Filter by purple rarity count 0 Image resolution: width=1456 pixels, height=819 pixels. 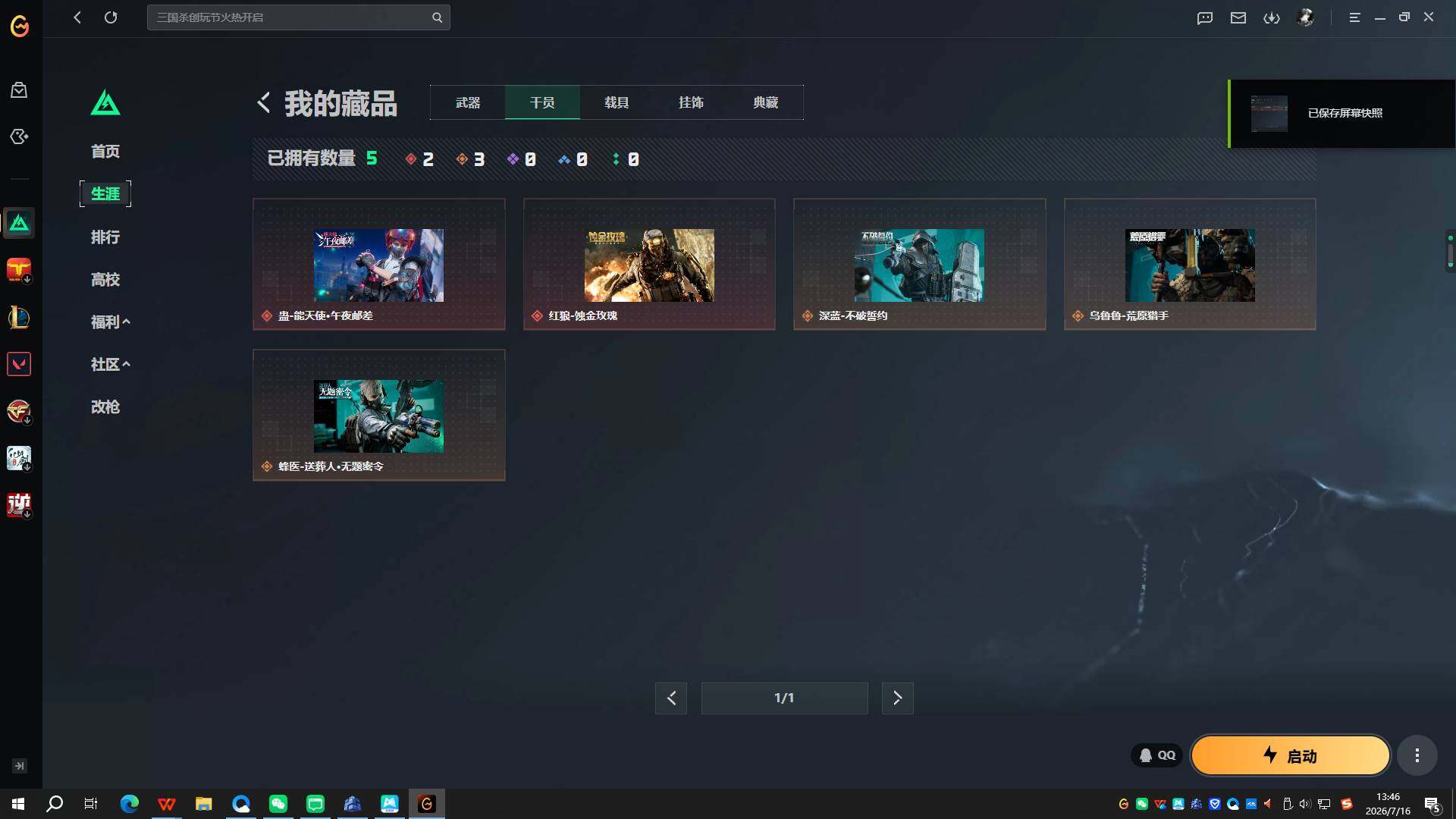click(x=522, y=159)
